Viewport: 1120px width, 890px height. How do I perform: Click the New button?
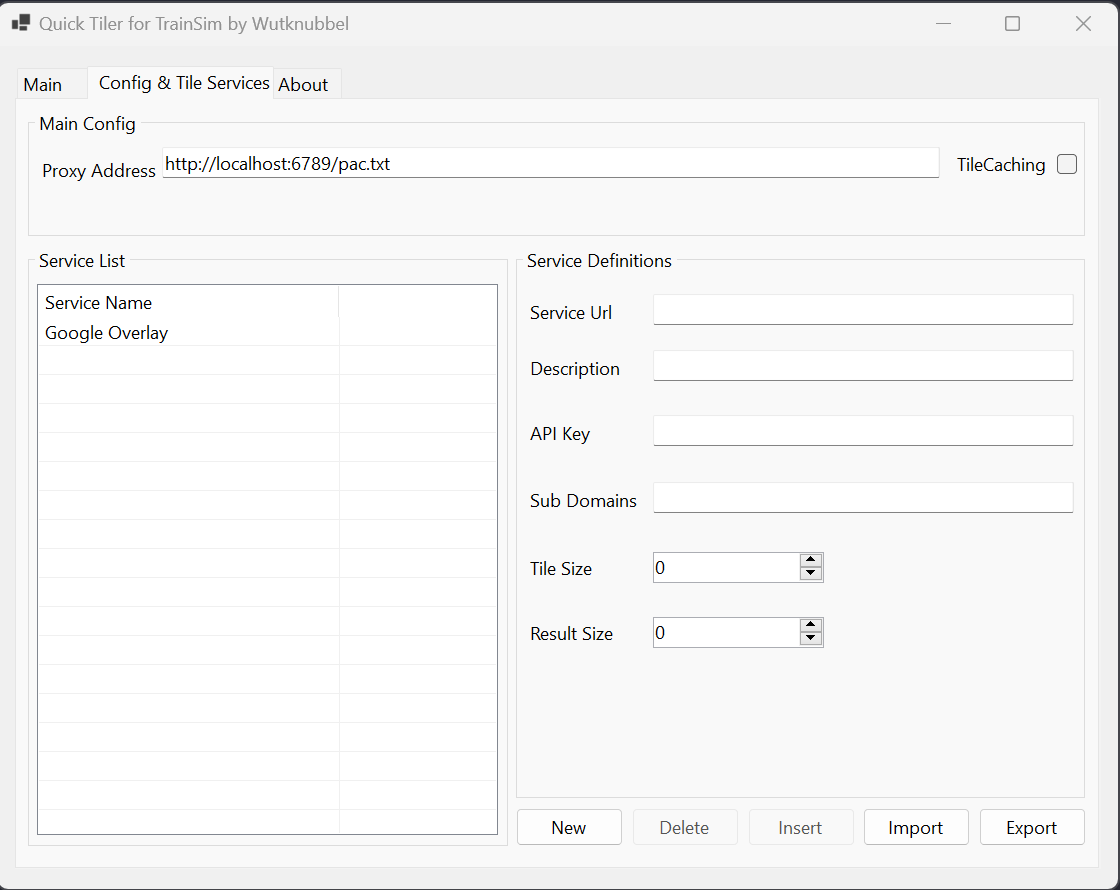(x=569, y=827)
